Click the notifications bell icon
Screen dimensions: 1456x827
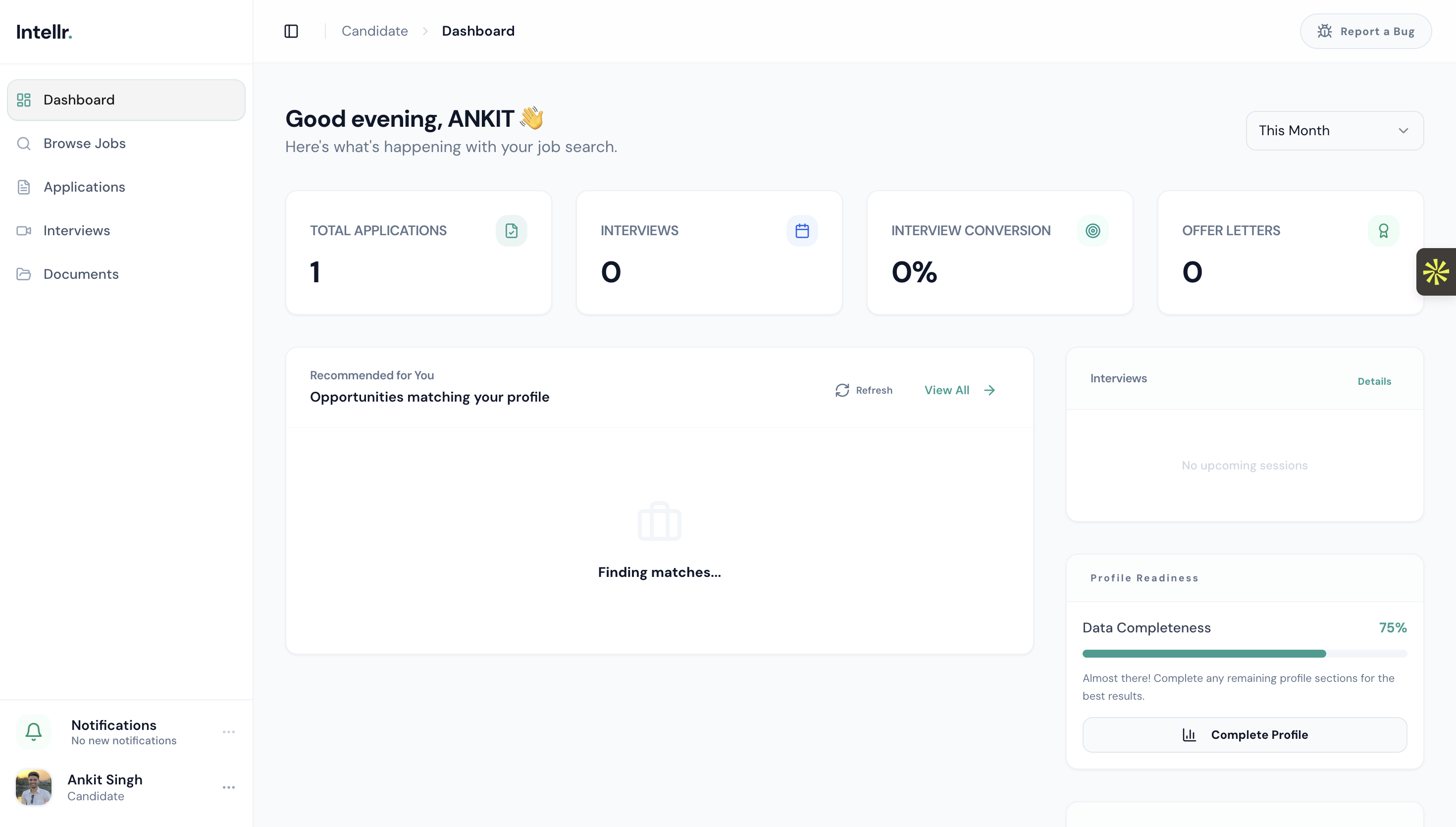point(34,731)
